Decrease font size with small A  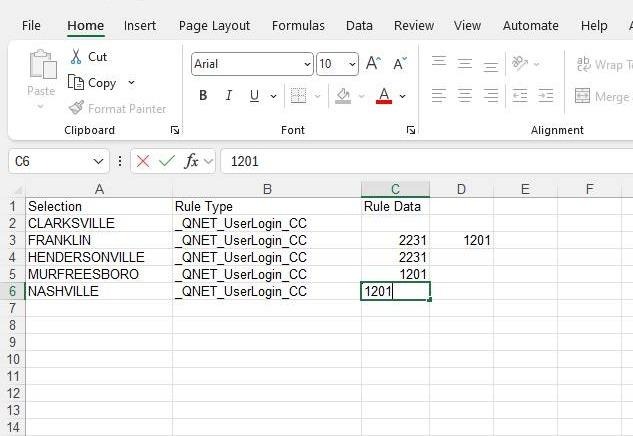click(x=400, y=63)
